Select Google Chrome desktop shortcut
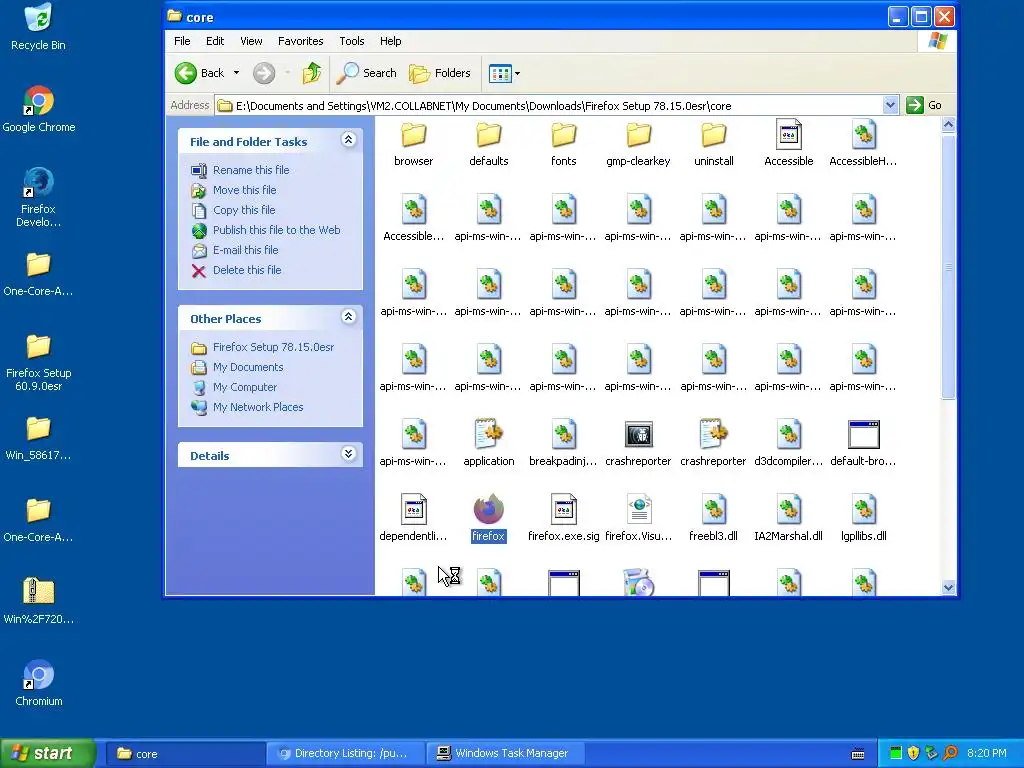1024x768 pixels. (x=39, y=108)
